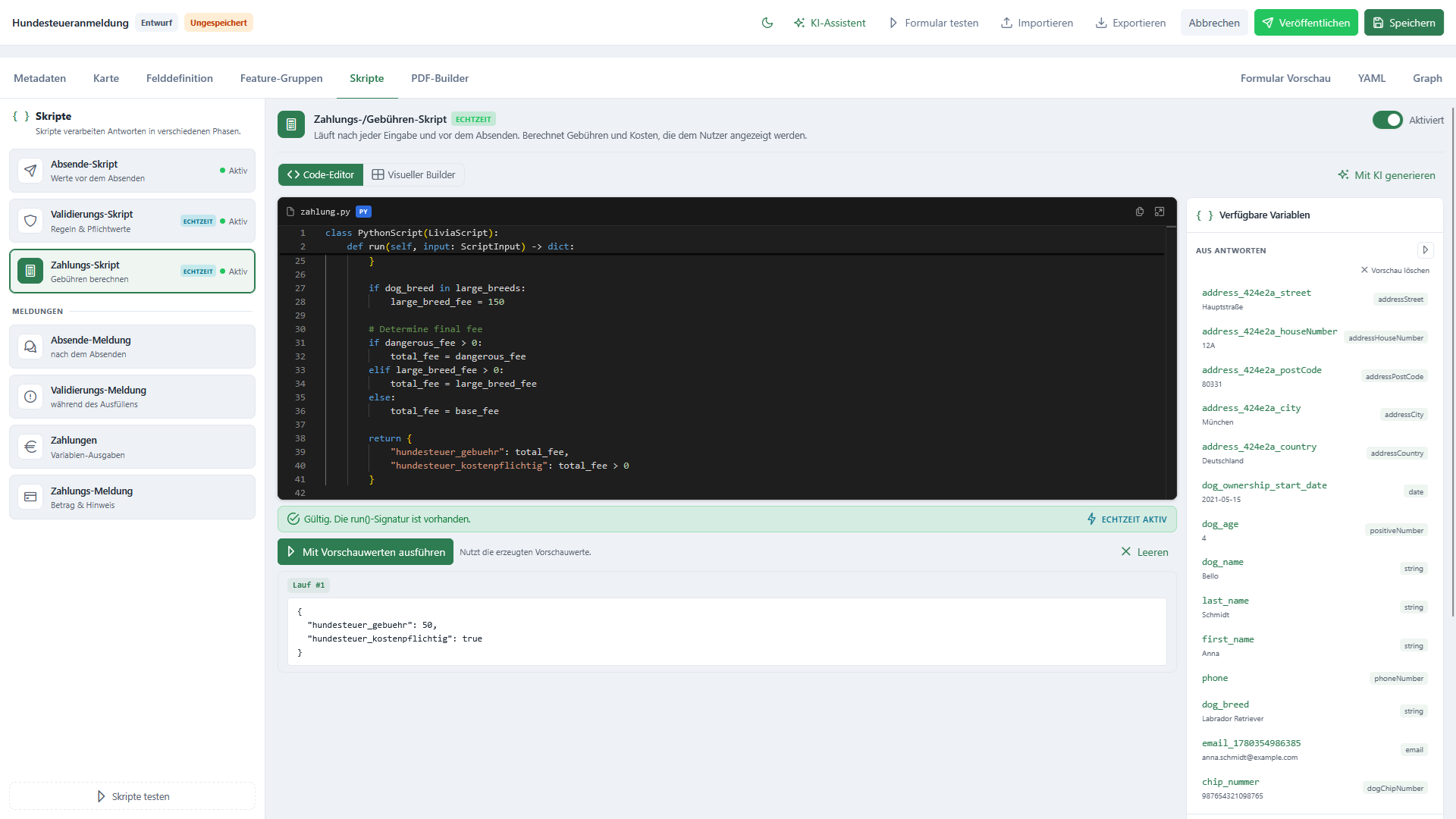Collapse the Aus Antworten panel arrow

(x=1425, y=250)
